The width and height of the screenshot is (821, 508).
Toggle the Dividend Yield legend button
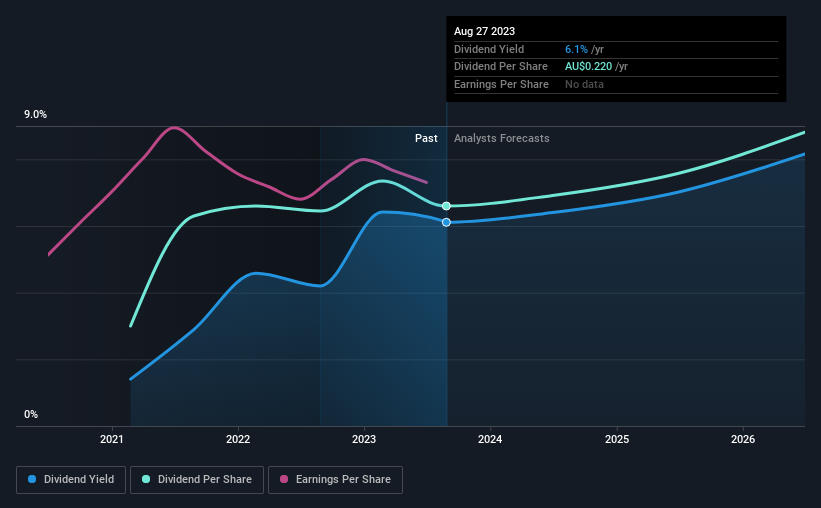point(71,480)
